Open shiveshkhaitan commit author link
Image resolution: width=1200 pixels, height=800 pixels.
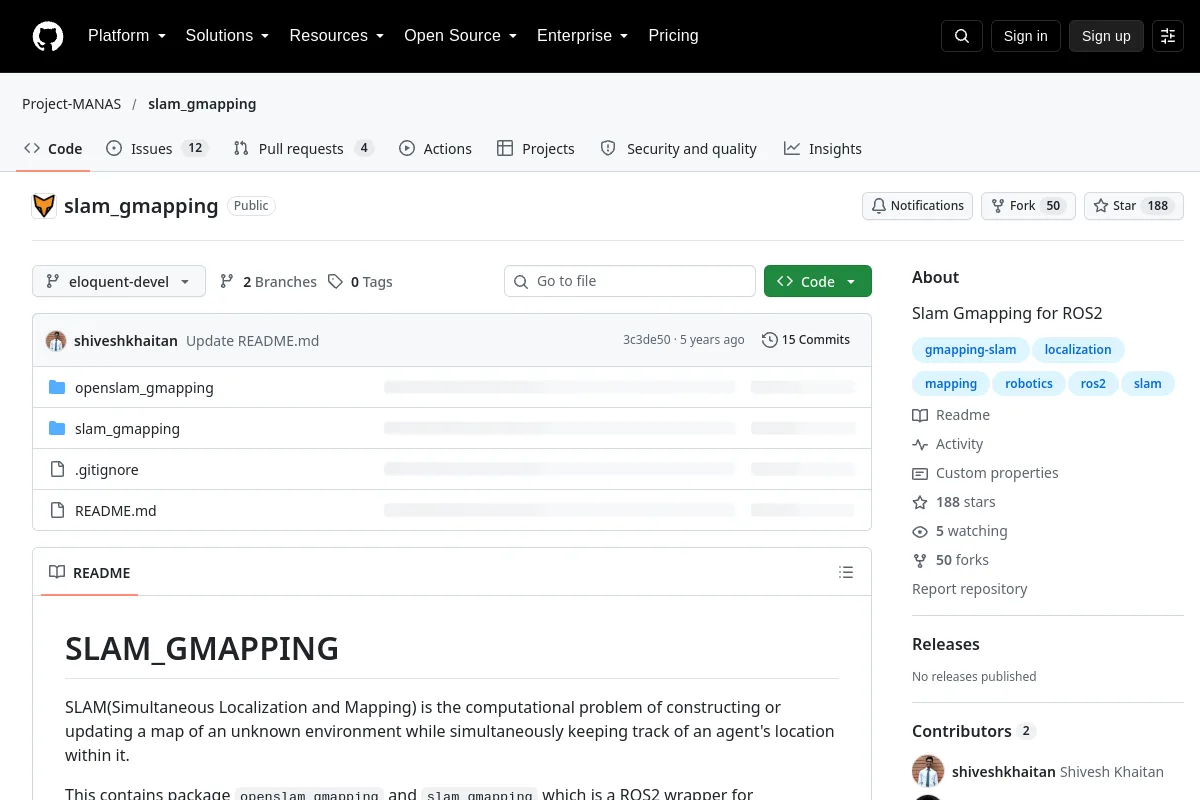click(126, 340)
